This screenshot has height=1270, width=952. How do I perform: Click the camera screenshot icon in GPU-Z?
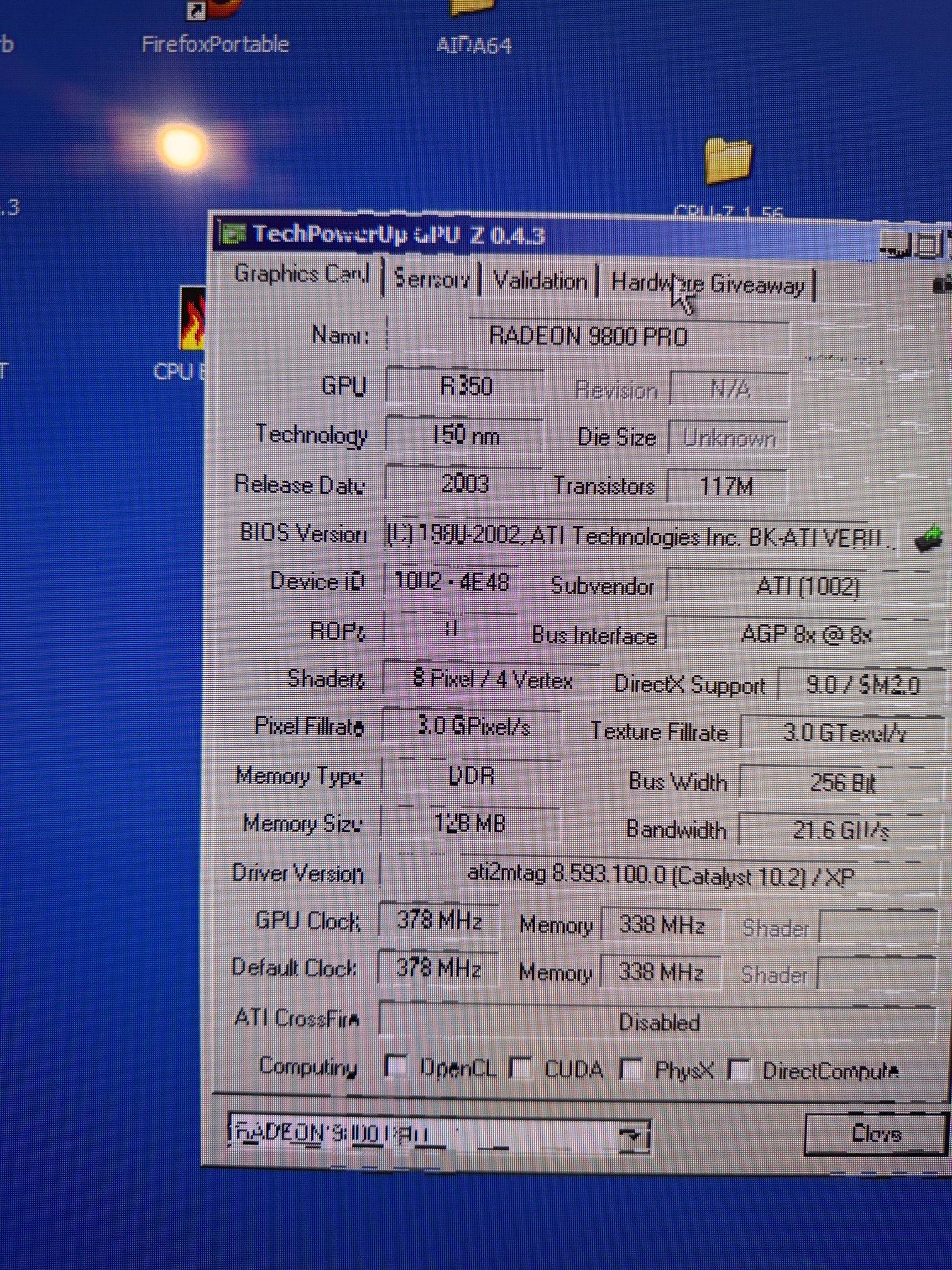coord(942,285)
